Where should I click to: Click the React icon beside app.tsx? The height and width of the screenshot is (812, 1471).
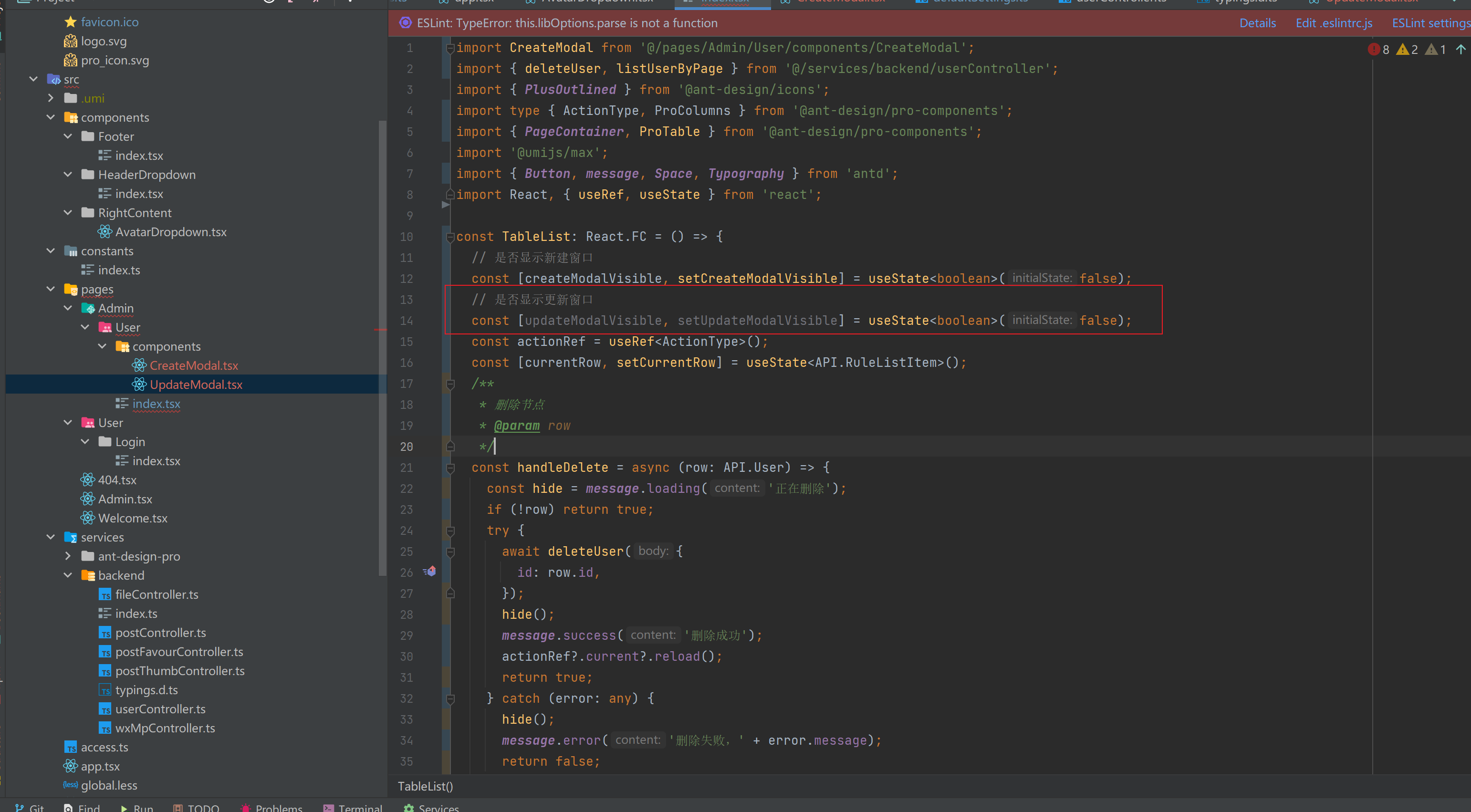(x=70, y=766)
